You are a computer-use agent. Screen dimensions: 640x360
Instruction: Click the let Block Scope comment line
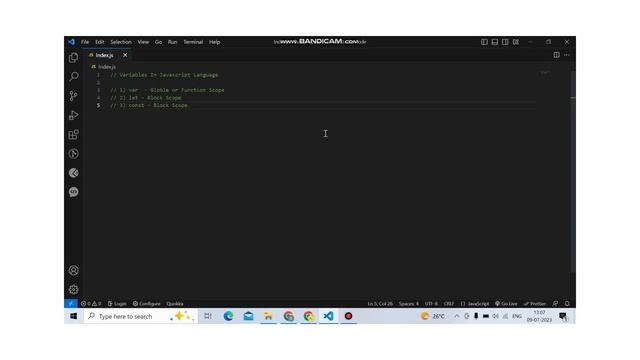tap(146, 98)
